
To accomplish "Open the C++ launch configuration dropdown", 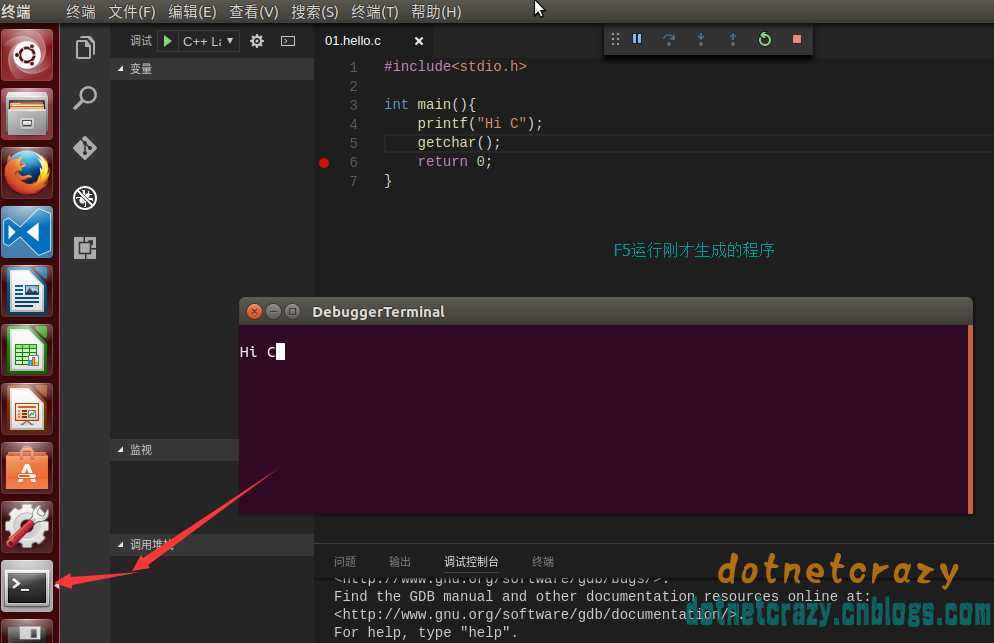I will coord(209,41).
